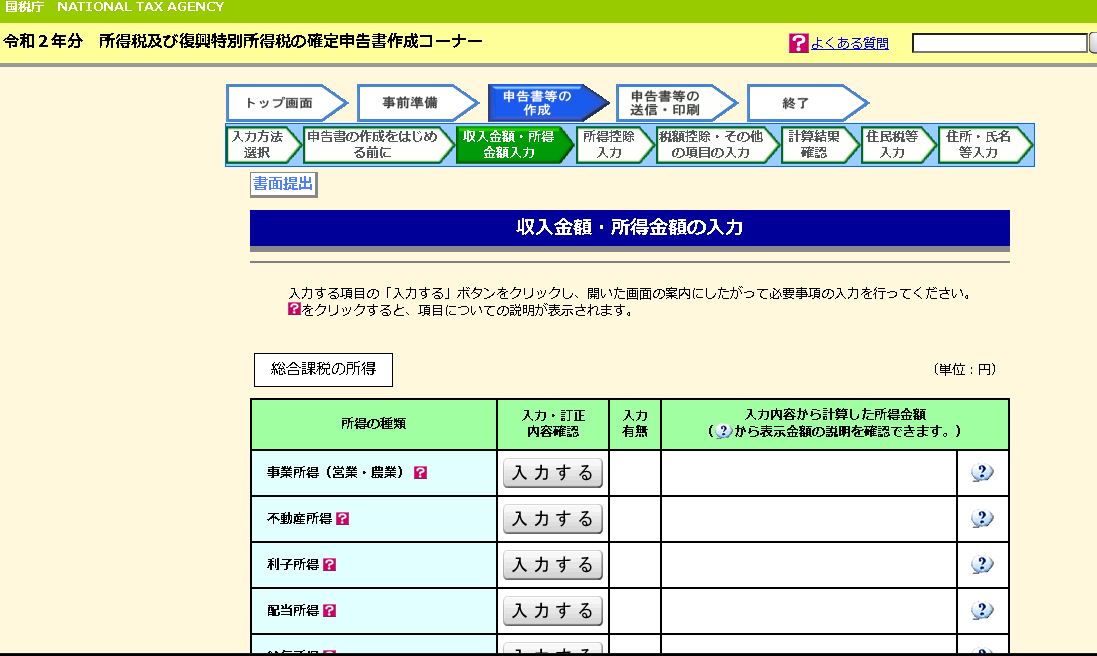This screenshot has height=656, width=1097.
Task: Open amount explanation bubble in 配当所得 row
Action: pyautogui.click(x=982, y=611)
